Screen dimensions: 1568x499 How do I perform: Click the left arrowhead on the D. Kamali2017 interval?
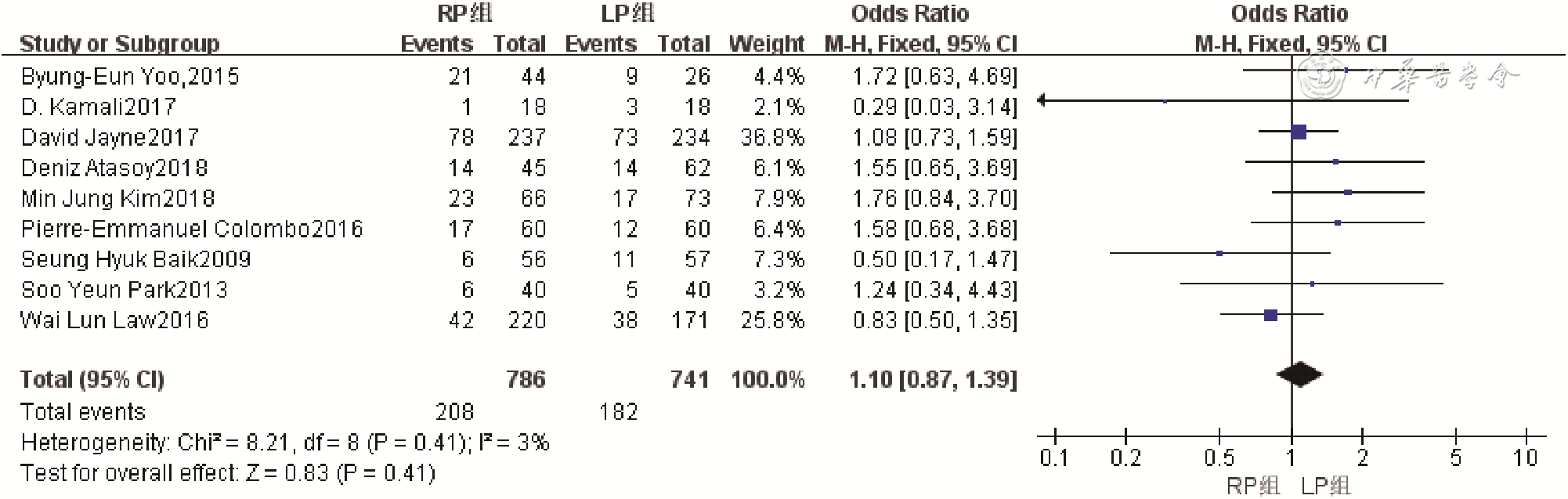[1042, 101]
